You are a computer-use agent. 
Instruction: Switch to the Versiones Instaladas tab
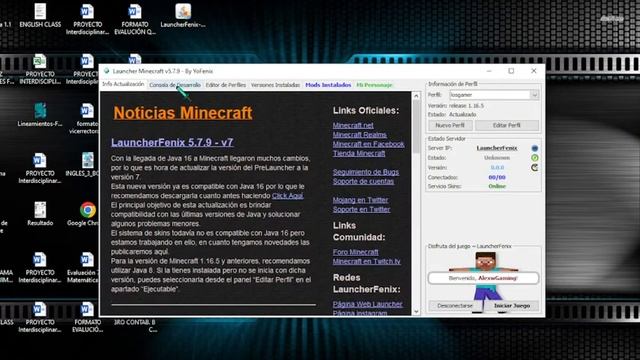pyautogui.click(x=276, y=85)
